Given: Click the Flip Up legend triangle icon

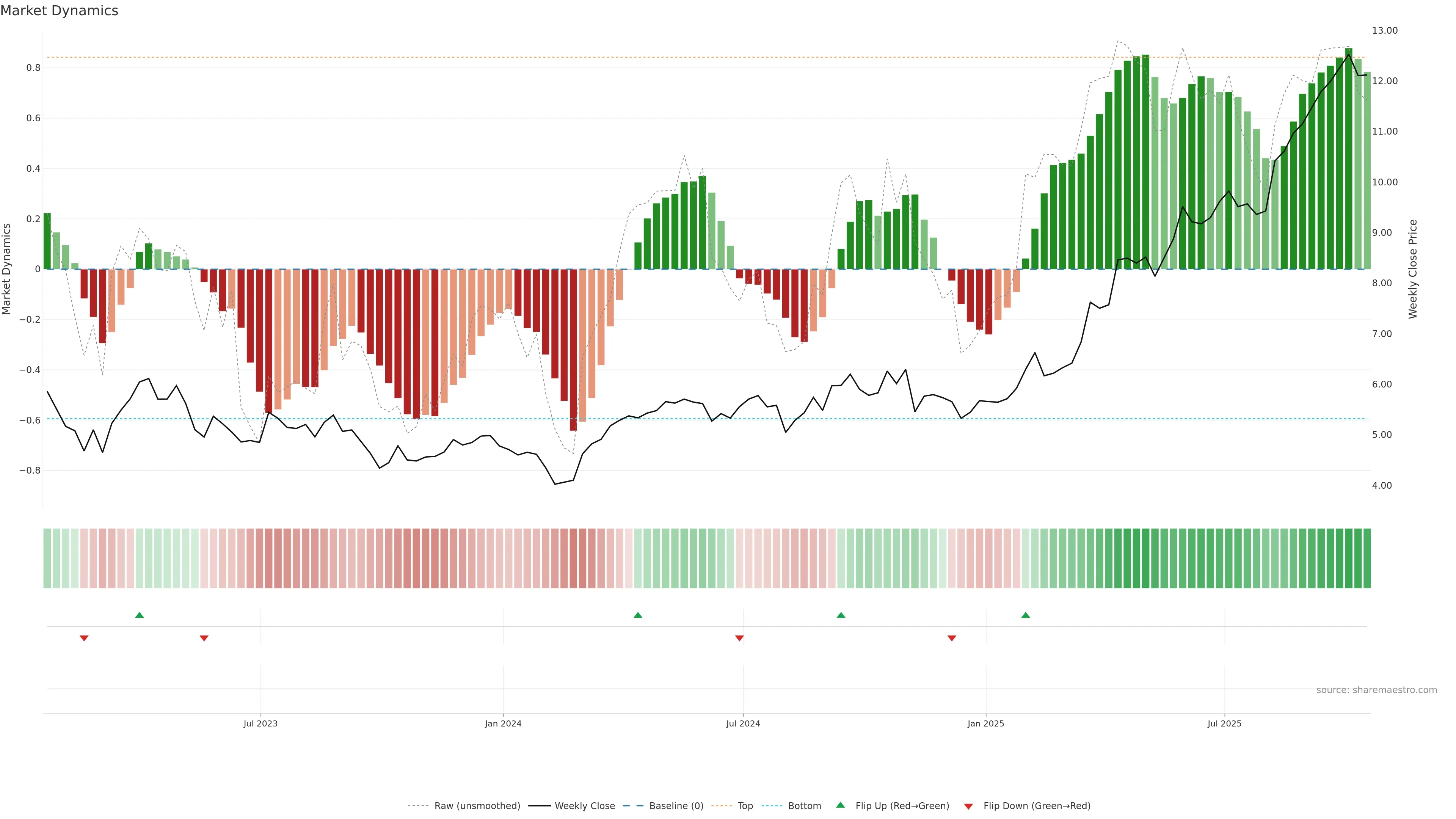Looking at the screenshot, I should [841, 805].
